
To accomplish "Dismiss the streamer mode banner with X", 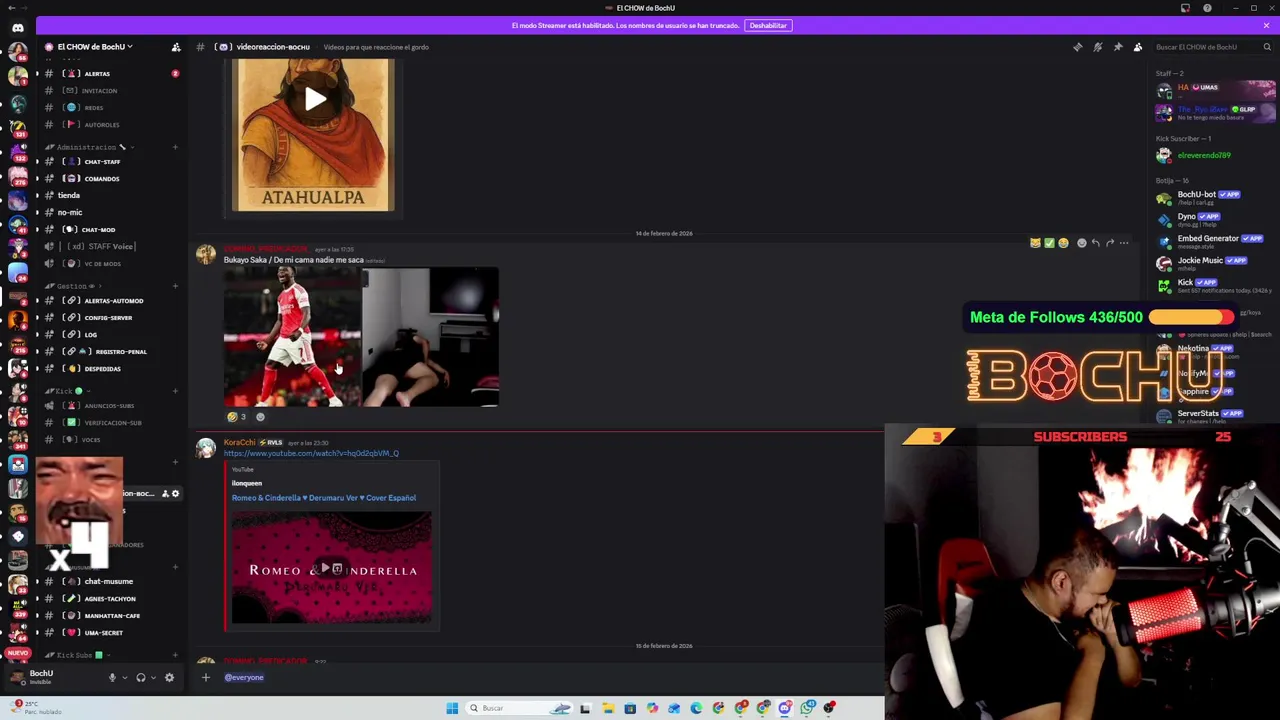I will tap(1267, 26).
